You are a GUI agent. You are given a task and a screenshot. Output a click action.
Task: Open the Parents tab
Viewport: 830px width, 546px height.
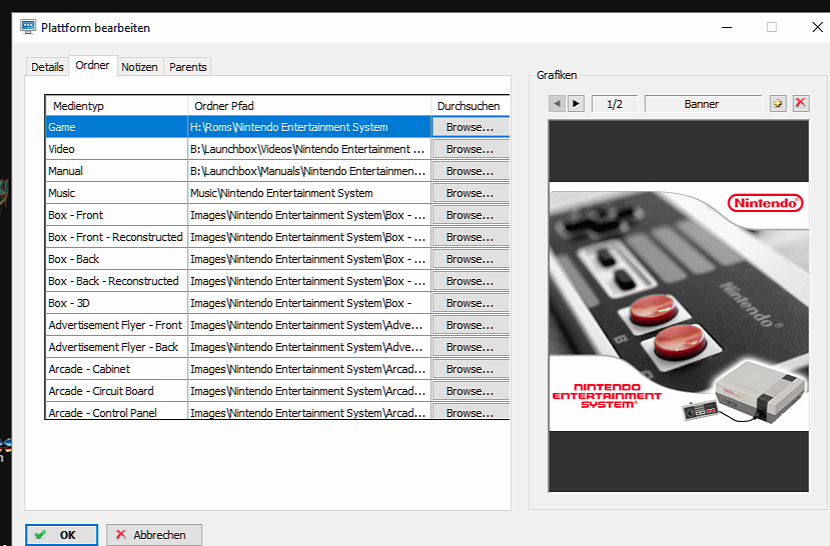pos(187,67)
